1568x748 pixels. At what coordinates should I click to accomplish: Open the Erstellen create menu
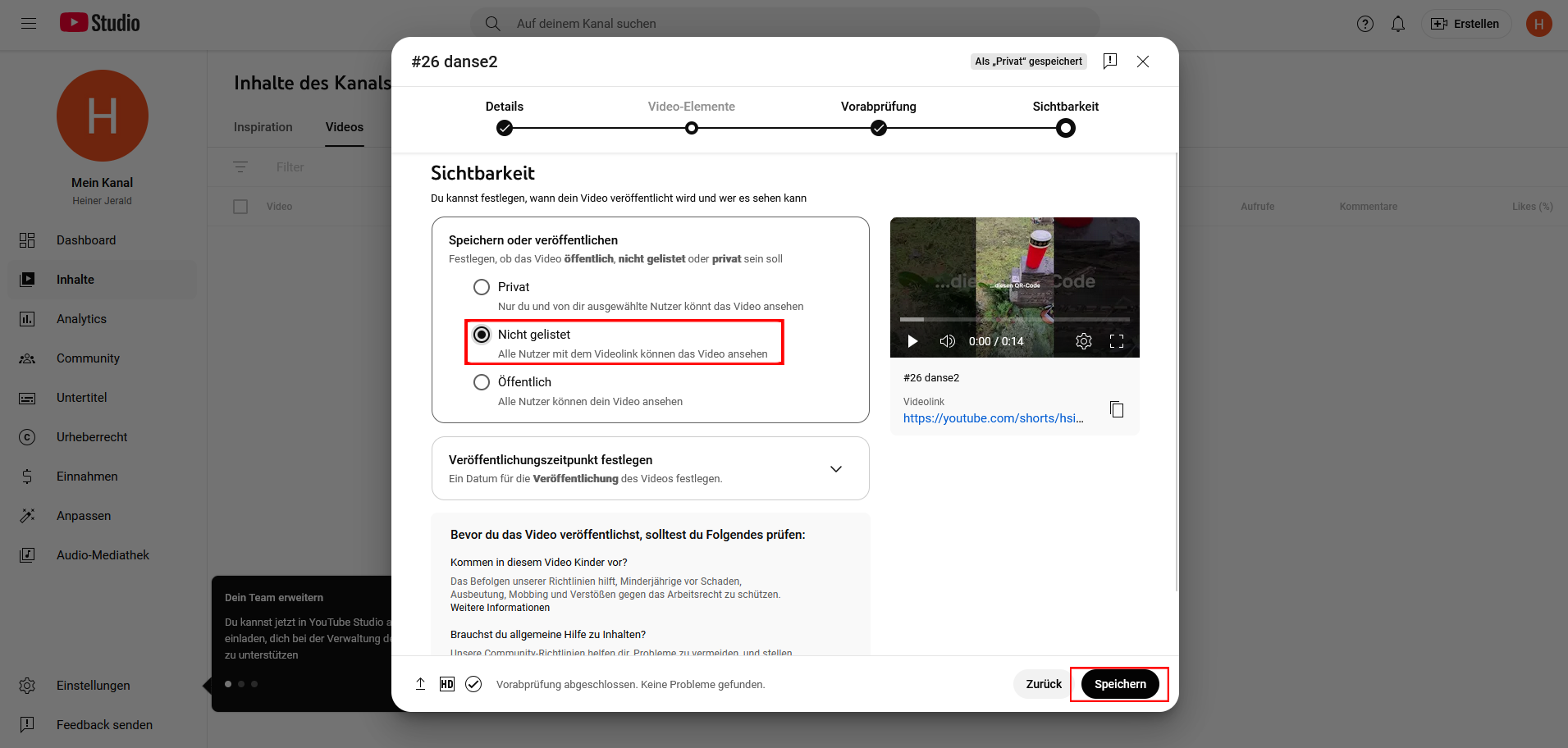pyautogui.click(x=1465, y=24)
